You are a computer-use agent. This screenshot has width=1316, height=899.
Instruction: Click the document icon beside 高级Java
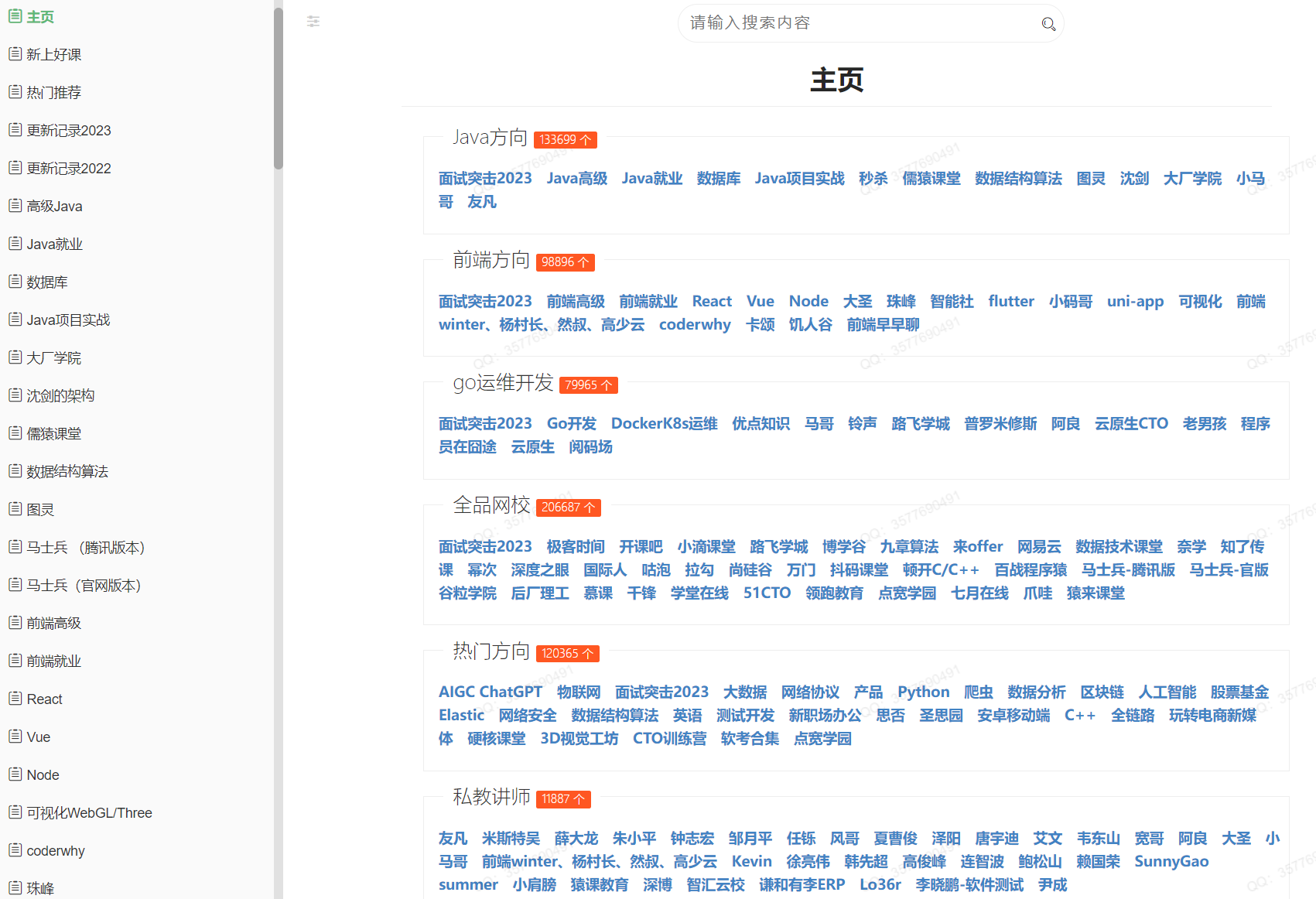15,206
